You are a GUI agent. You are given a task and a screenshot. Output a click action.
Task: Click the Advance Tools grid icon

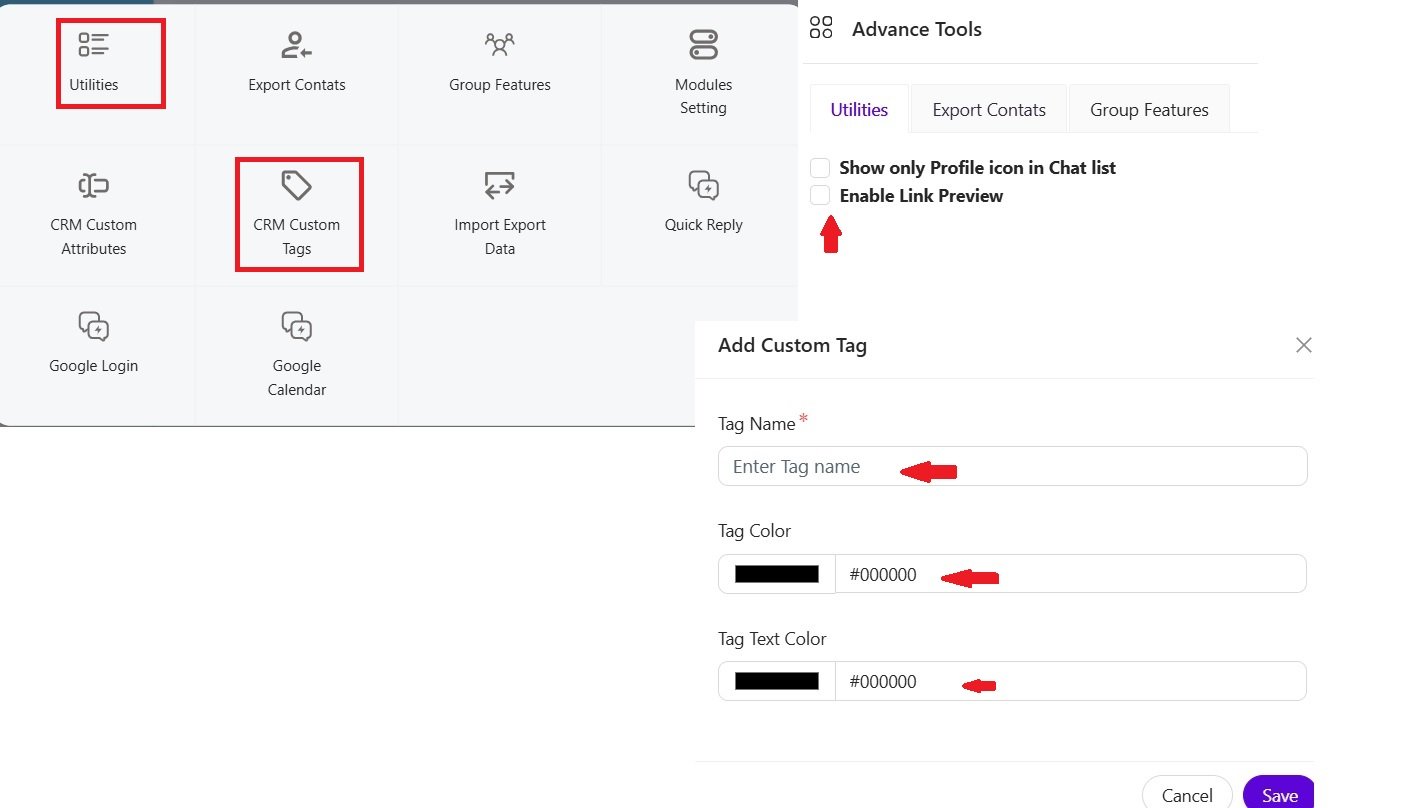(821, 28)
